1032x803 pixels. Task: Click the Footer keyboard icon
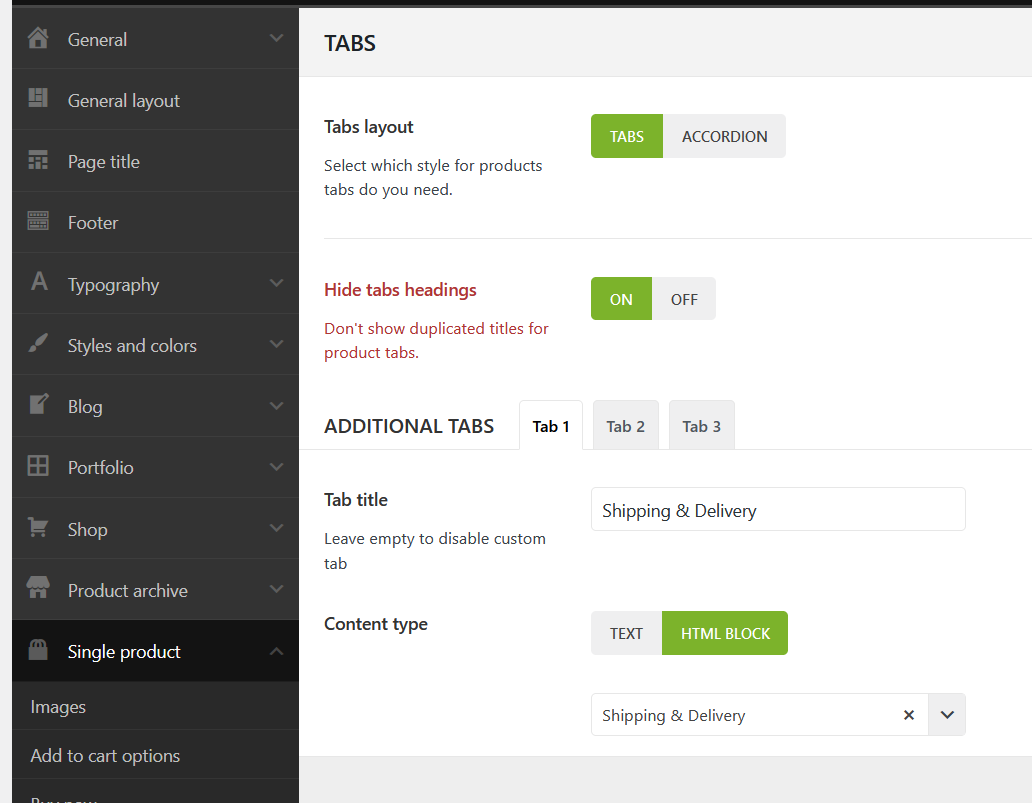(x=38, y=222)
